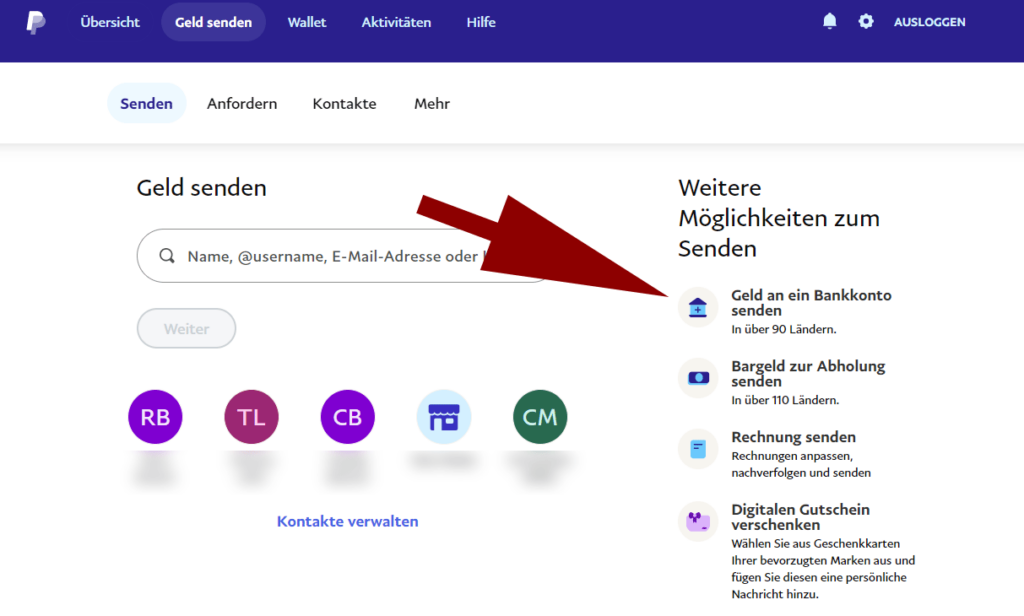Screen dimensions: 1024x616
Task: Open the notifications bell
Action: pos(829,22)
